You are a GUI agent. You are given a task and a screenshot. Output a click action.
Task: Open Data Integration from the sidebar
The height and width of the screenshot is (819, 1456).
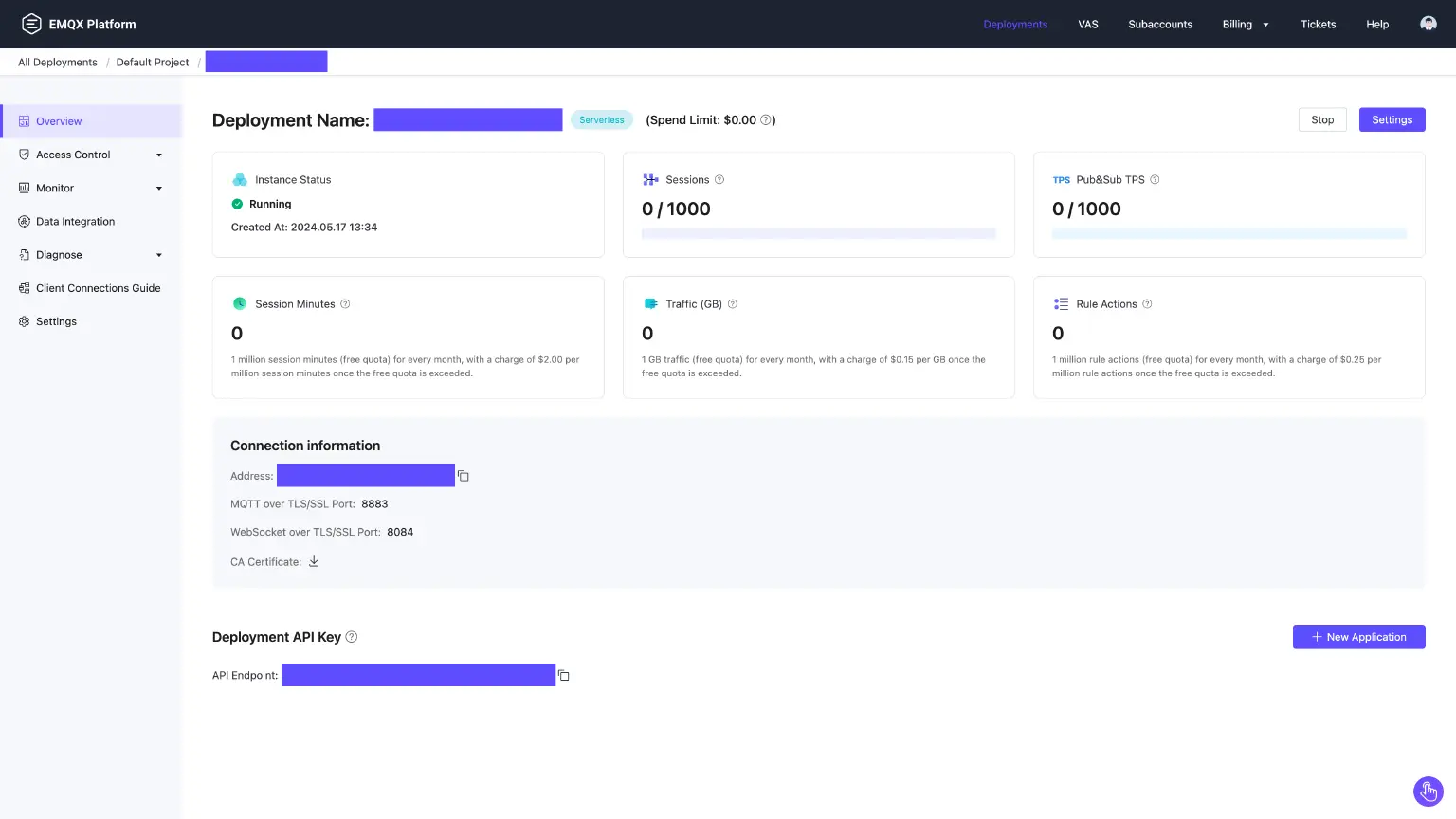[74, 221]
